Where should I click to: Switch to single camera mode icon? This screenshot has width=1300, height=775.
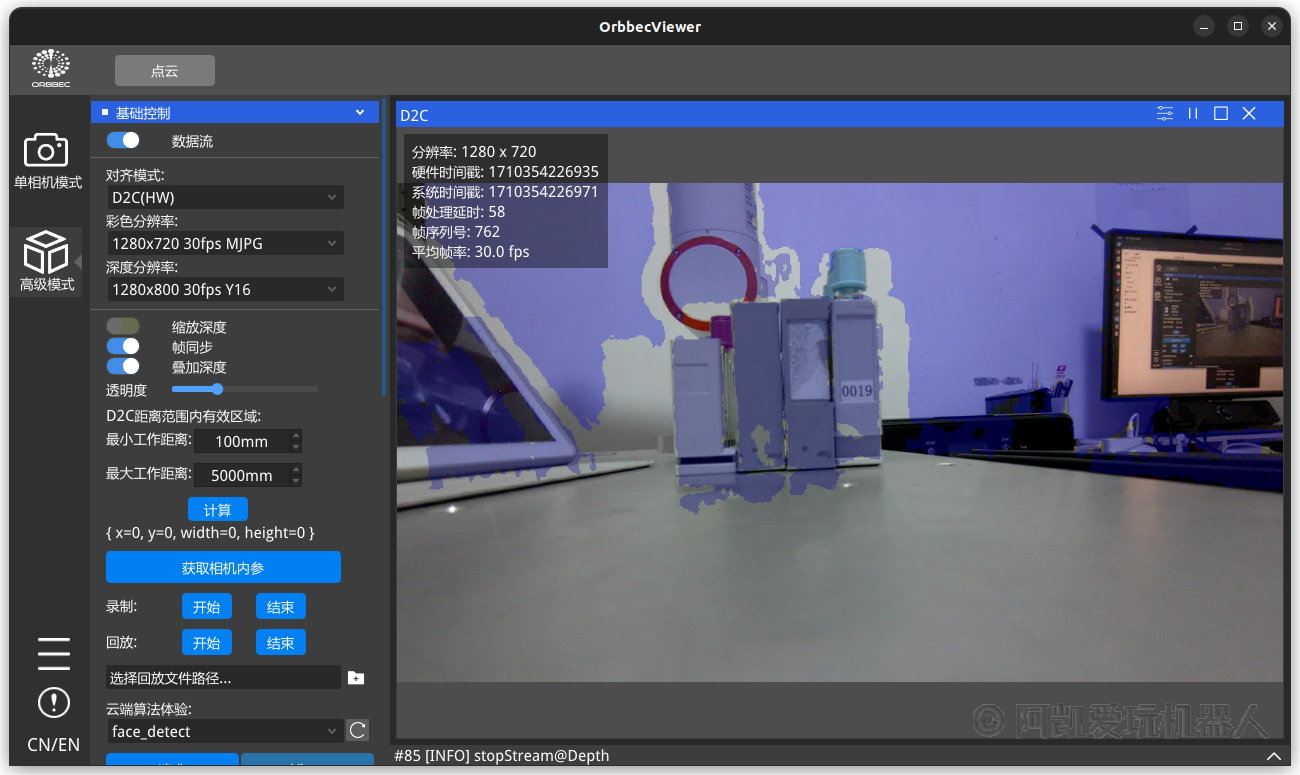46,150
